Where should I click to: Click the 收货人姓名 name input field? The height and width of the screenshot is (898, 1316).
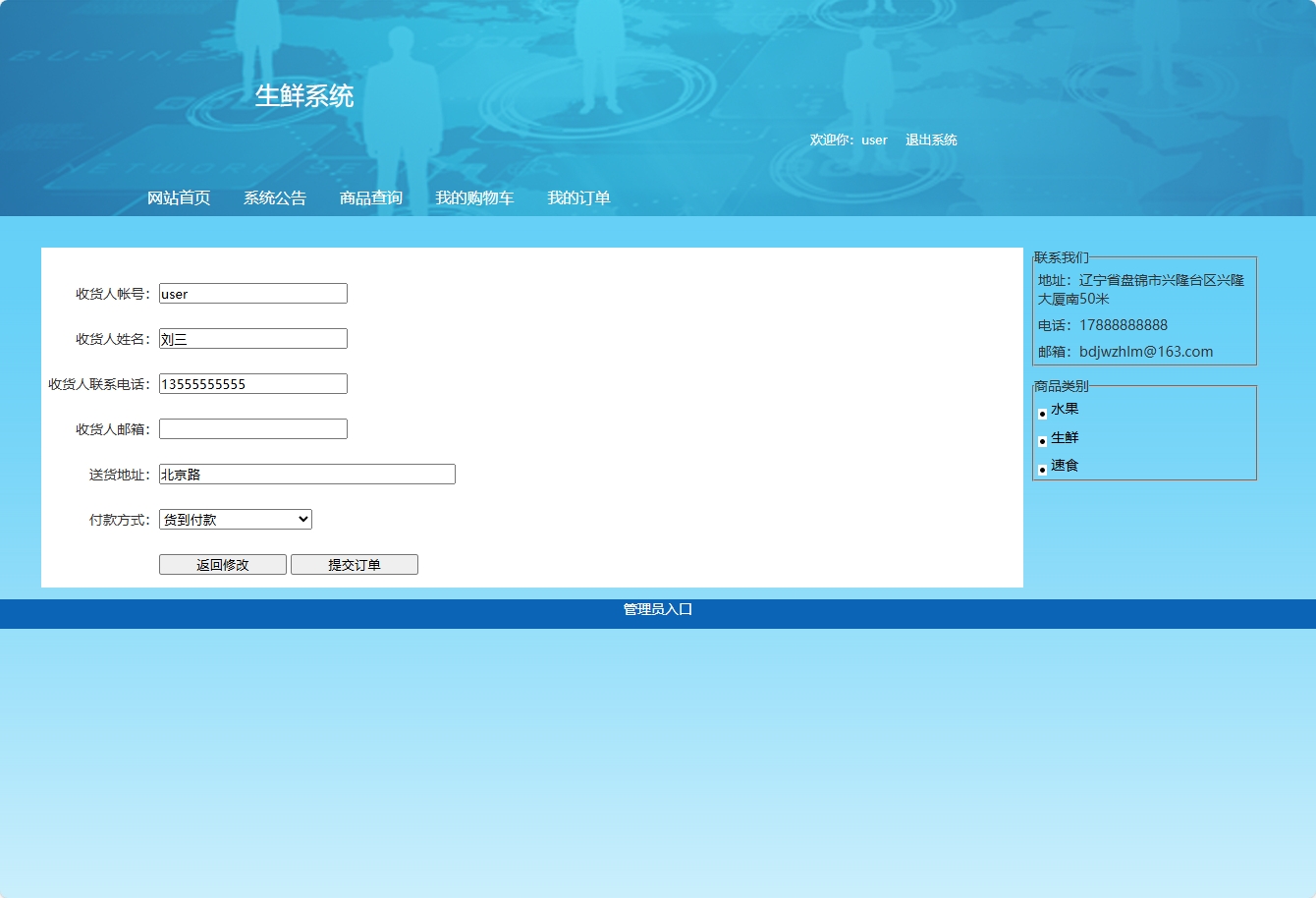[252, 338]
